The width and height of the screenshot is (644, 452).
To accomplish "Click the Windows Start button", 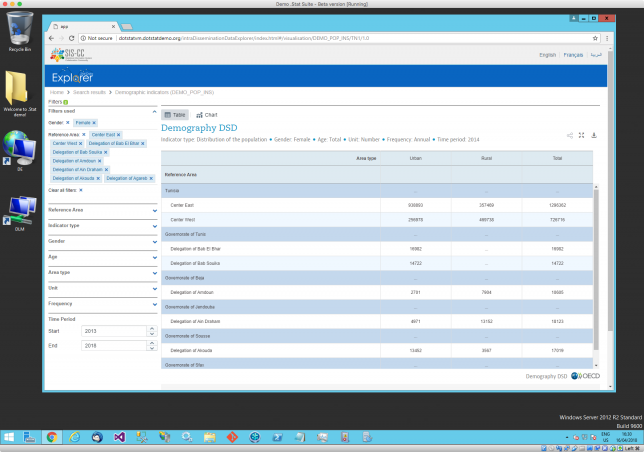I will 9,437.
